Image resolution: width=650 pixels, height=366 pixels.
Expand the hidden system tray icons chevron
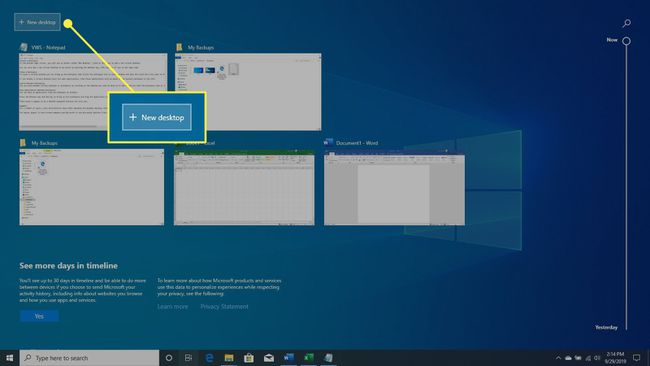click(x=558, y=358)
